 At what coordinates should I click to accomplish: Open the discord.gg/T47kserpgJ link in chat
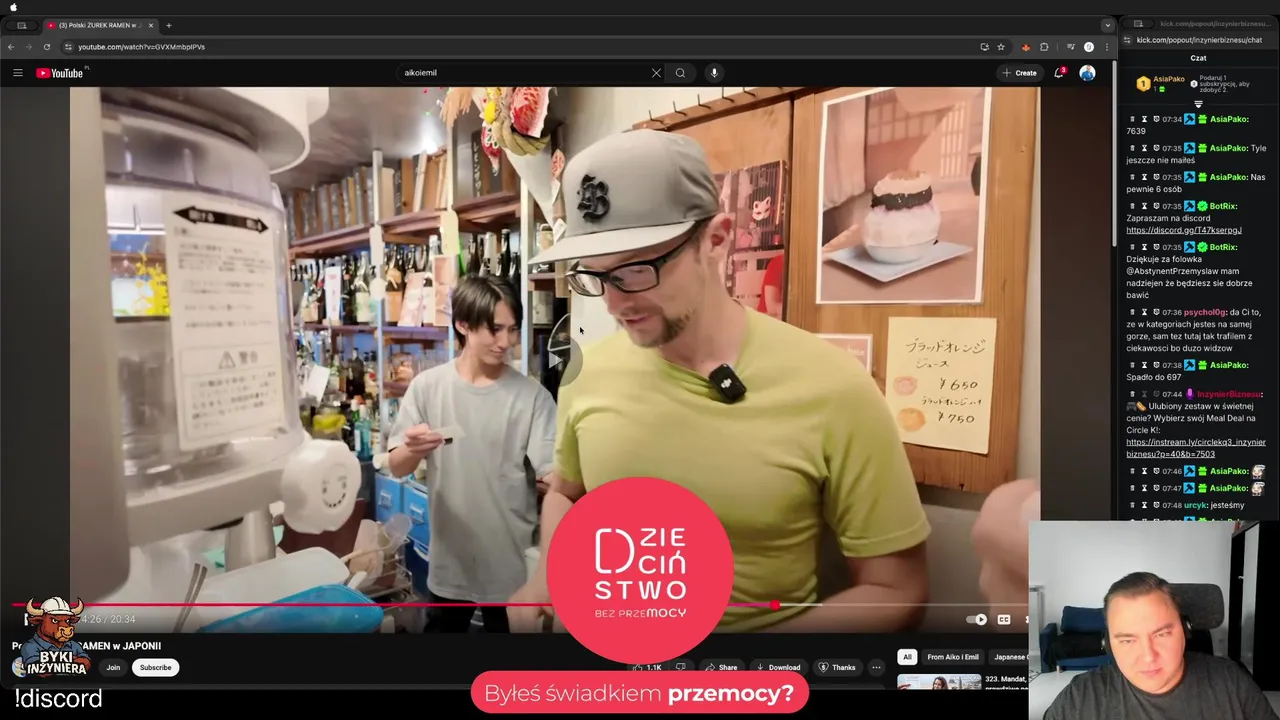(x=1184, y=230)
